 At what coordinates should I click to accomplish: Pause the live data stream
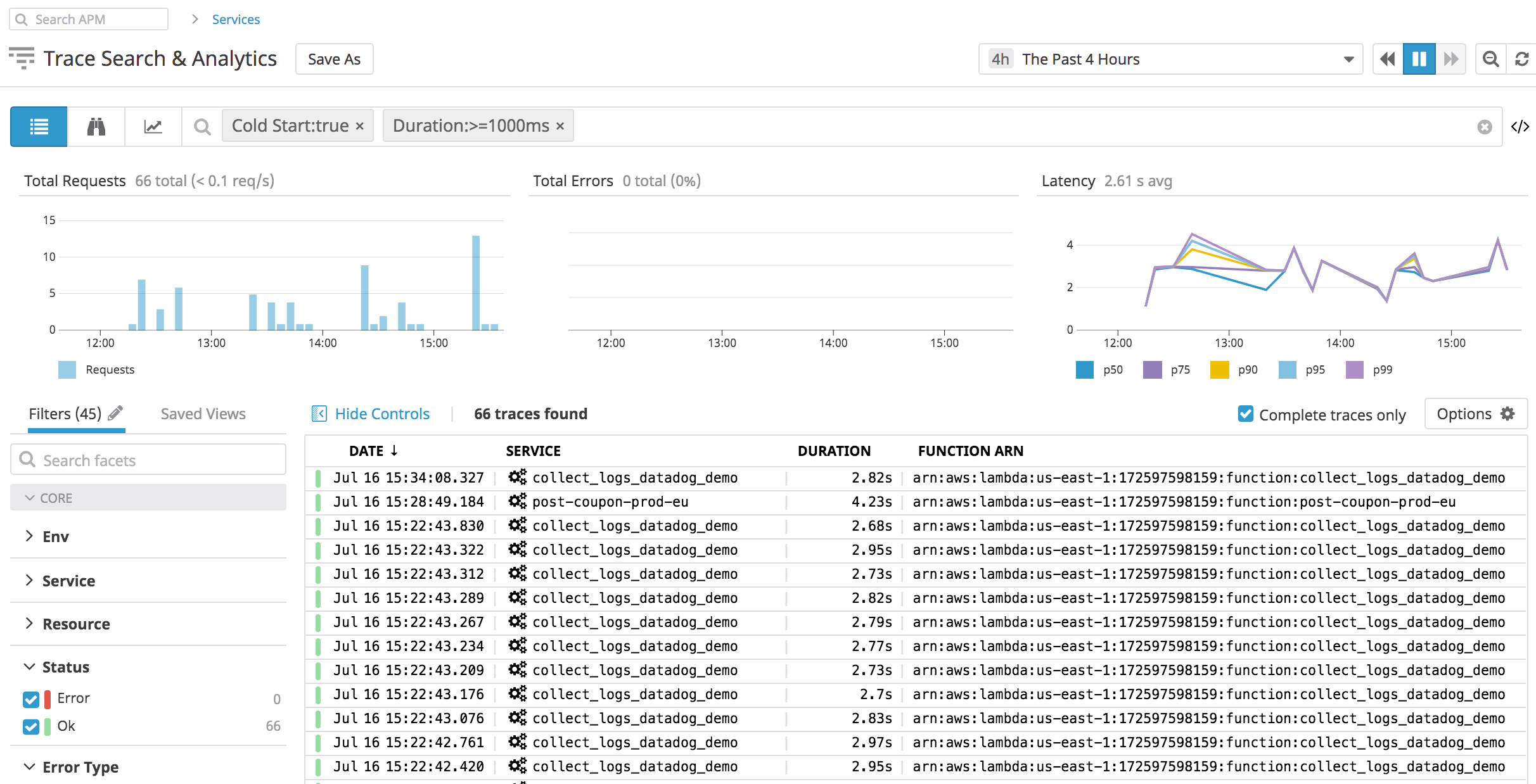[1419, 58]
